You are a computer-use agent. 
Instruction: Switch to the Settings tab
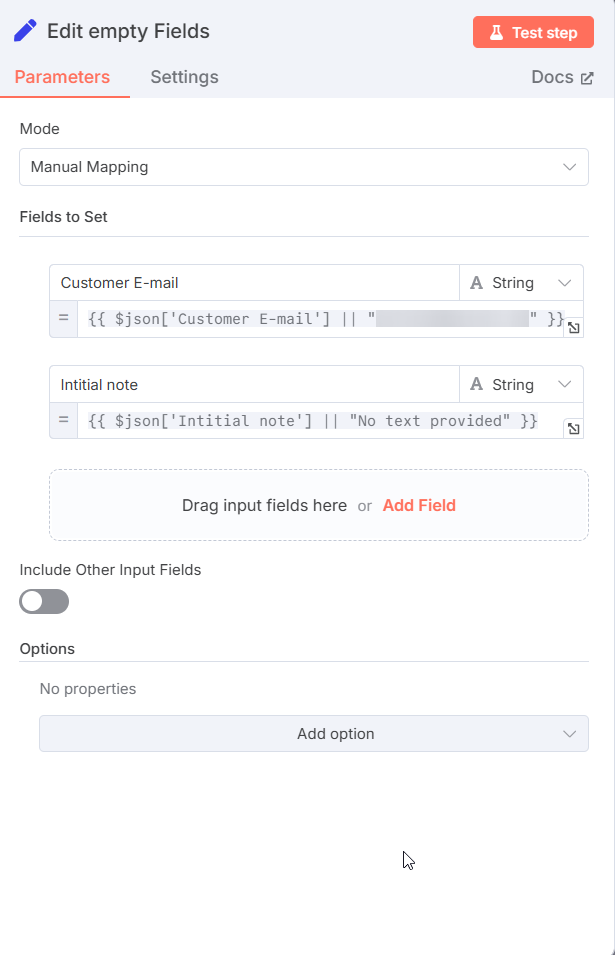184,77
